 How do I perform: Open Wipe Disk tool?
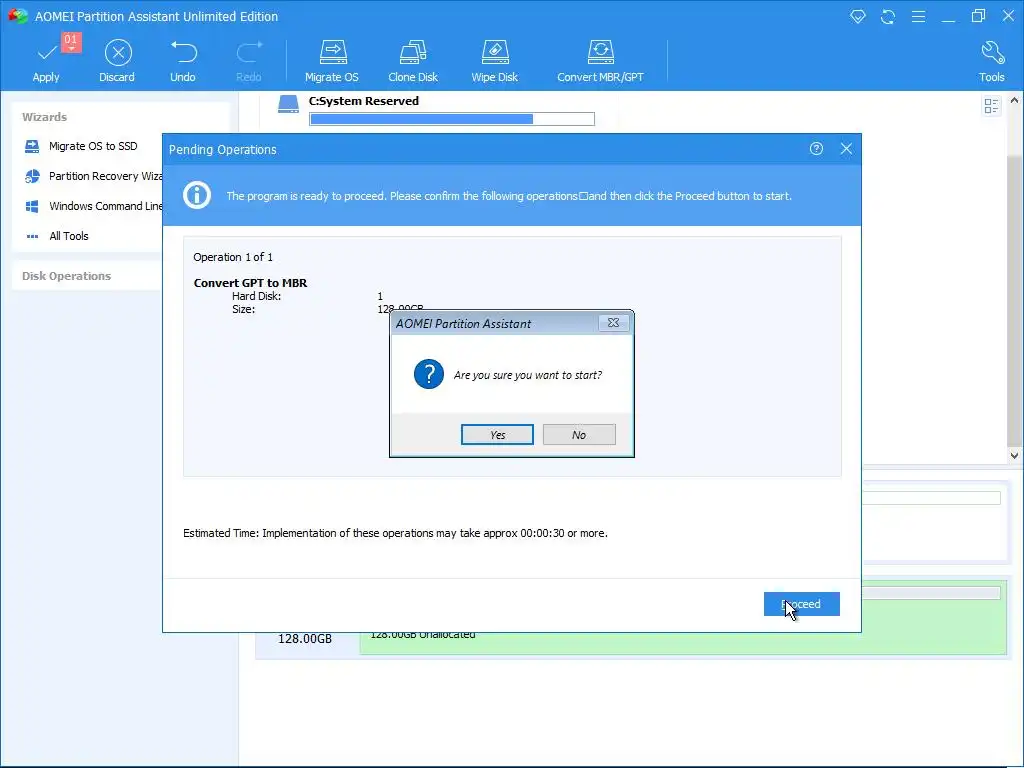494,61
